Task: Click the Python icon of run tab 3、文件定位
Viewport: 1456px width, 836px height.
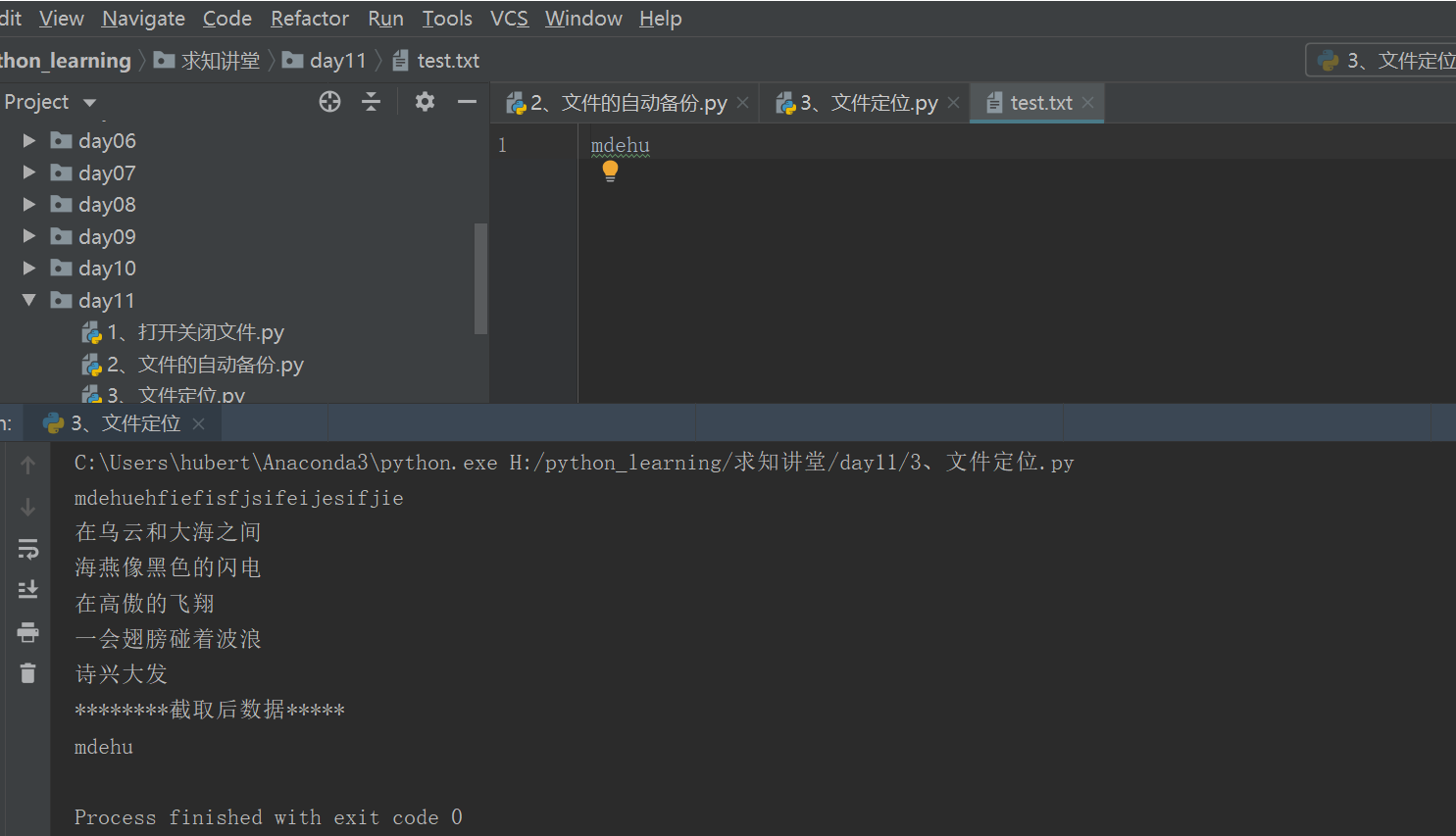Action: 53,423
